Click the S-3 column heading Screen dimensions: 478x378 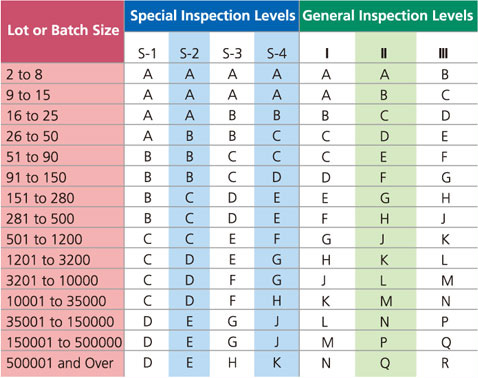(x=232, y=53)
